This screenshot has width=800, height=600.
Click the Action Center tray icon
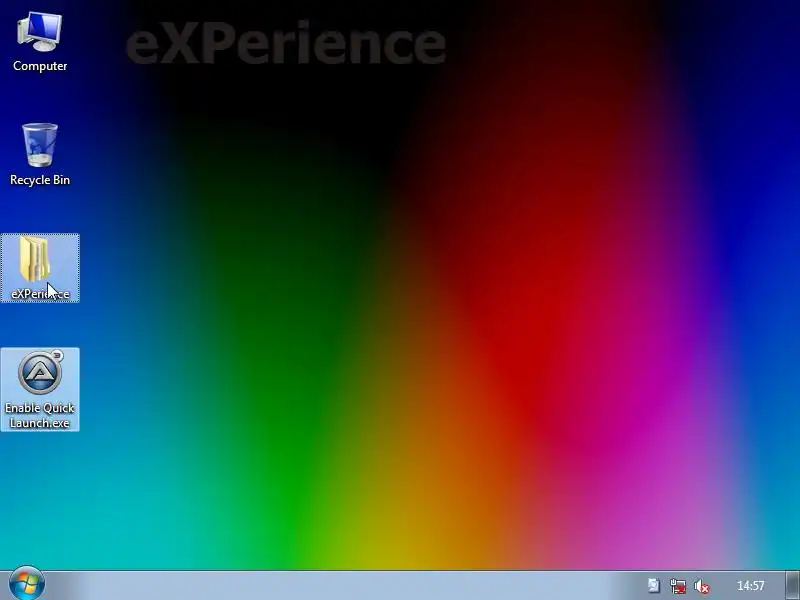point(654,586)
